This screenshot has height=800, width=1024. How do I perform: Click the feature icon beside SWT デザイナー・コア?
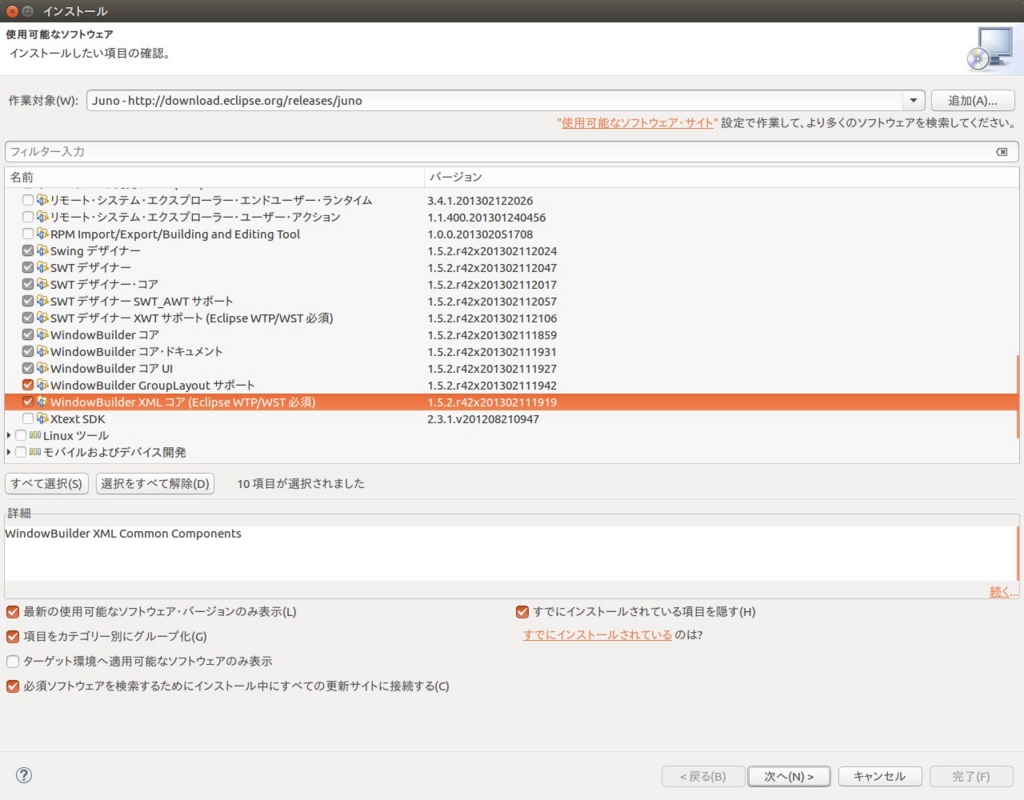(x=42, y=284)
